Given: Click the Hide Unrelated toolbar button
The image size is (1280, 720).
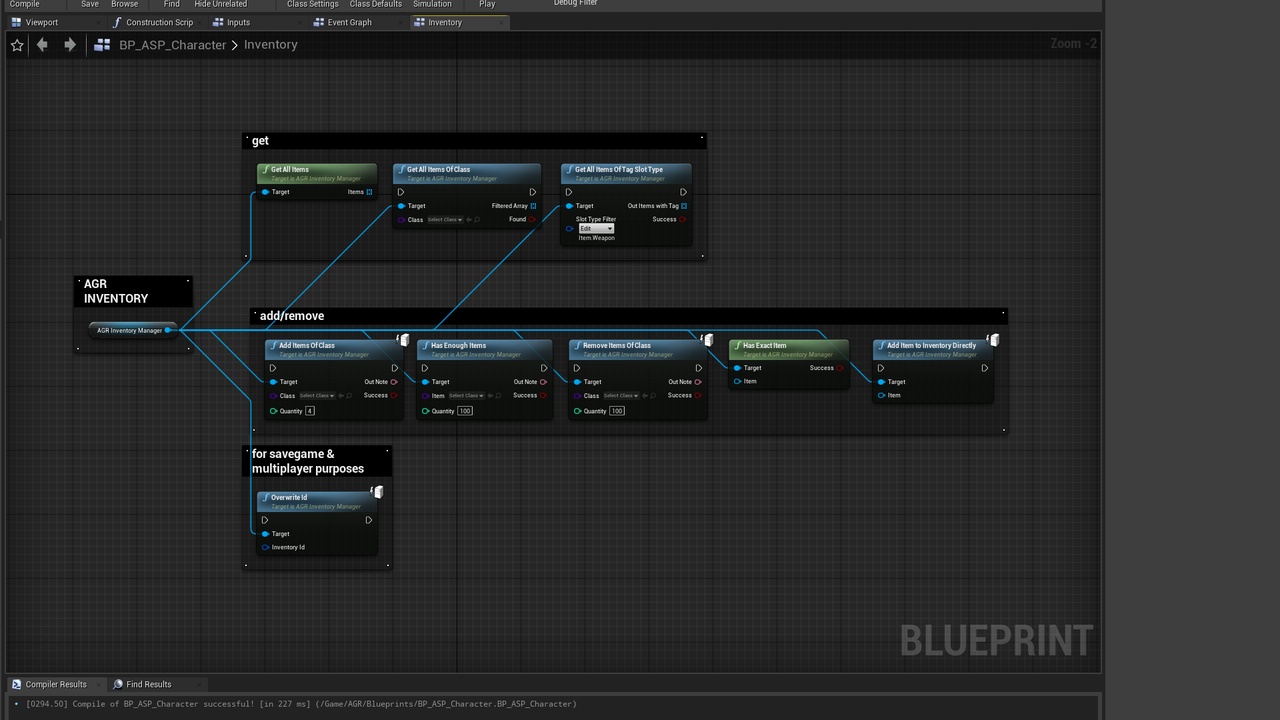Looking at the screenshot, I should click(x=220, y=4).
